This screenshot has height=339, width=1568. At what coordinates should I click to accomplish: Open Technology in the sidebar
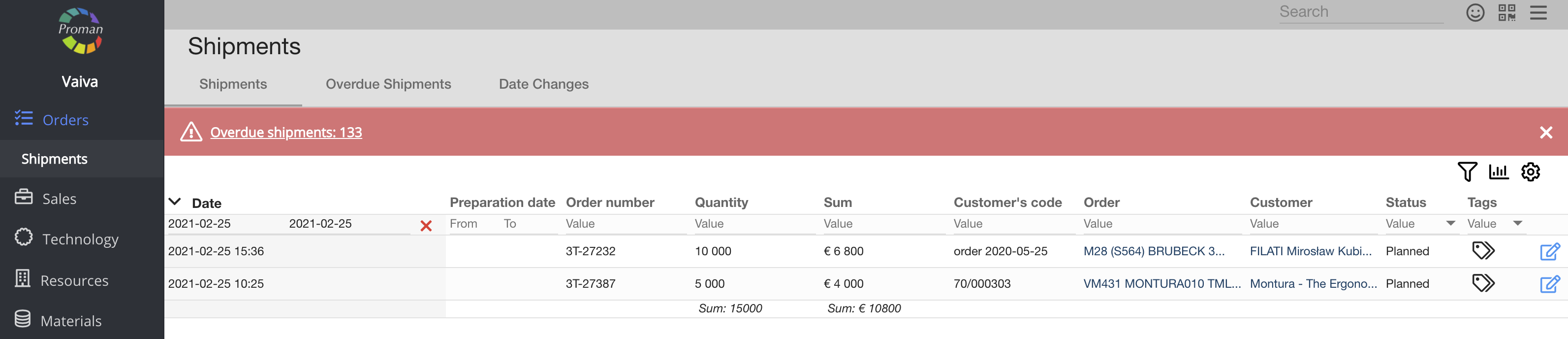tap(80, 239)
